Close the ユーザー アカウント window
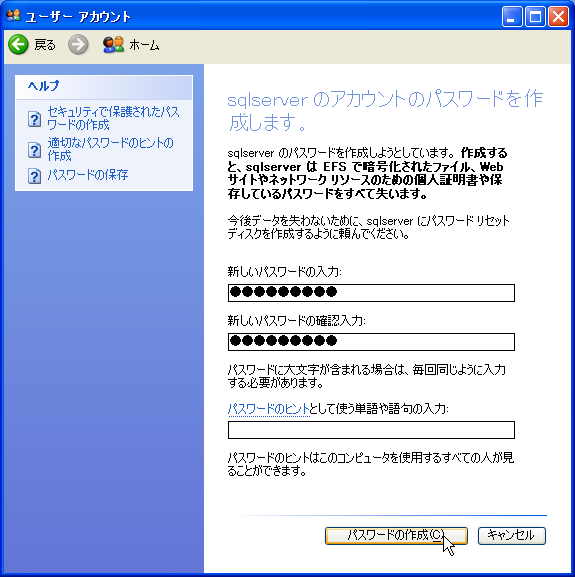575x577 pixels. coord(558,17)
